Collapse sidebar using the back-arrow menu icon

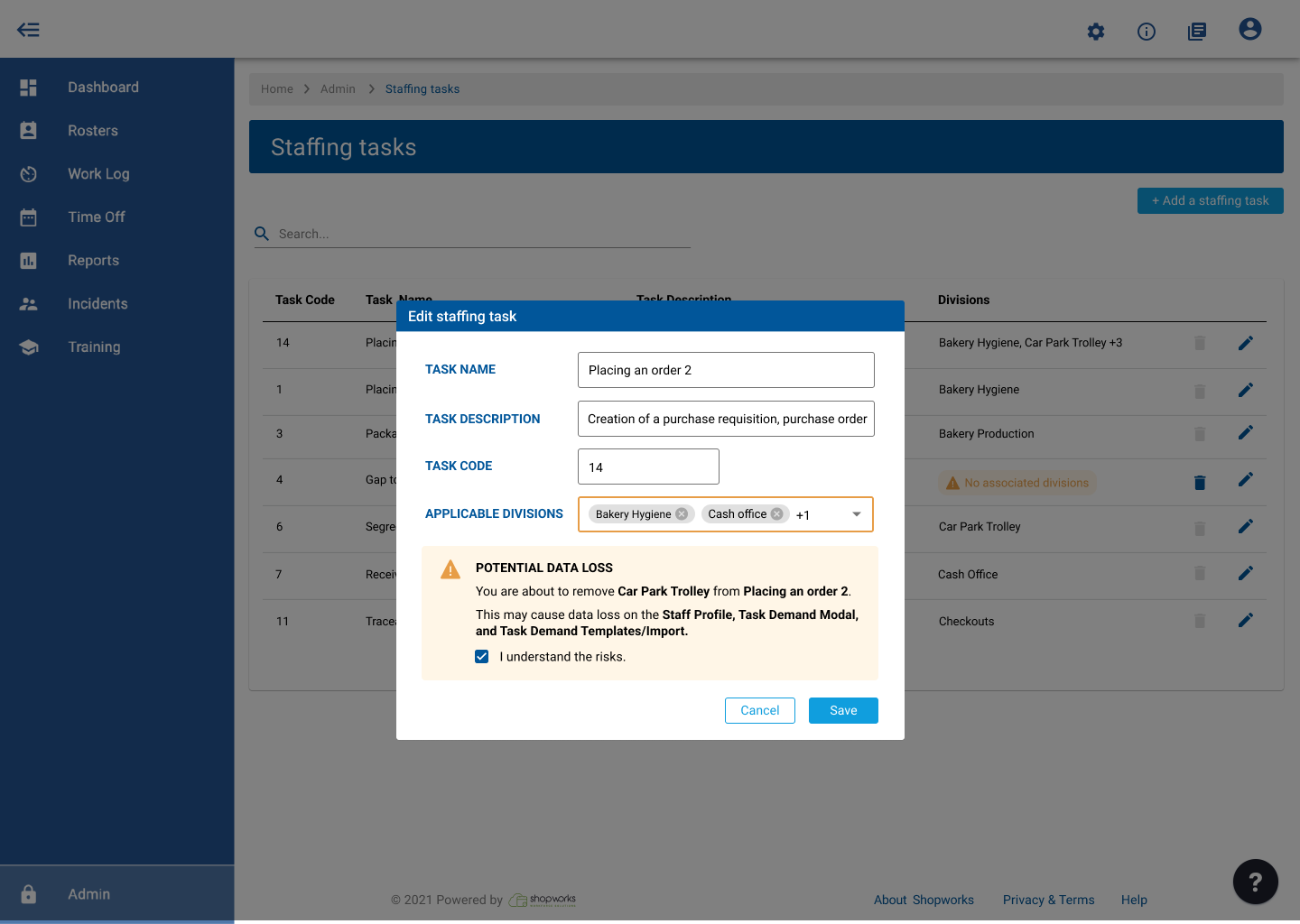(x=29, y=30)
